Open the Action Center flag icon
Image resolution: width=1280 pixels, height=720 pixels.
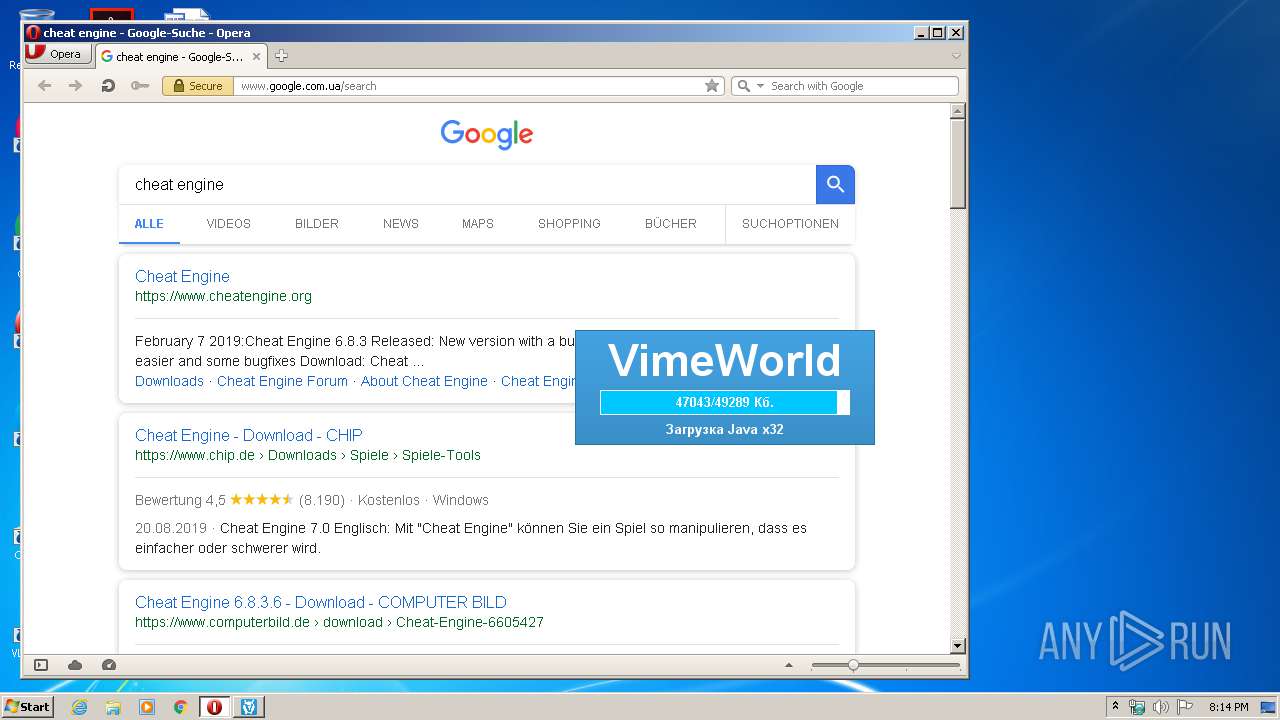click(x=1185, y=707)
